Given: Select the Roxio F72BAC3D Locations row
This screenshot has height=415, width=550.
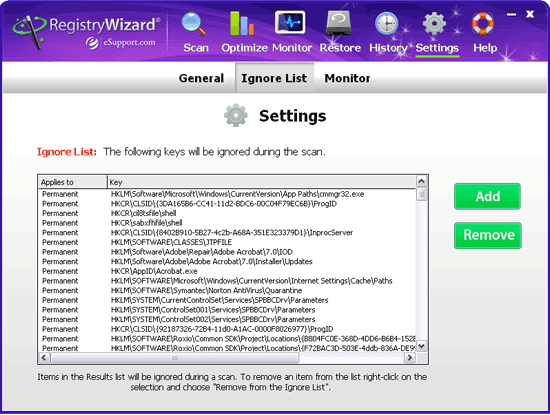Looking at the screenshot, I should click(x=227, y=348).
